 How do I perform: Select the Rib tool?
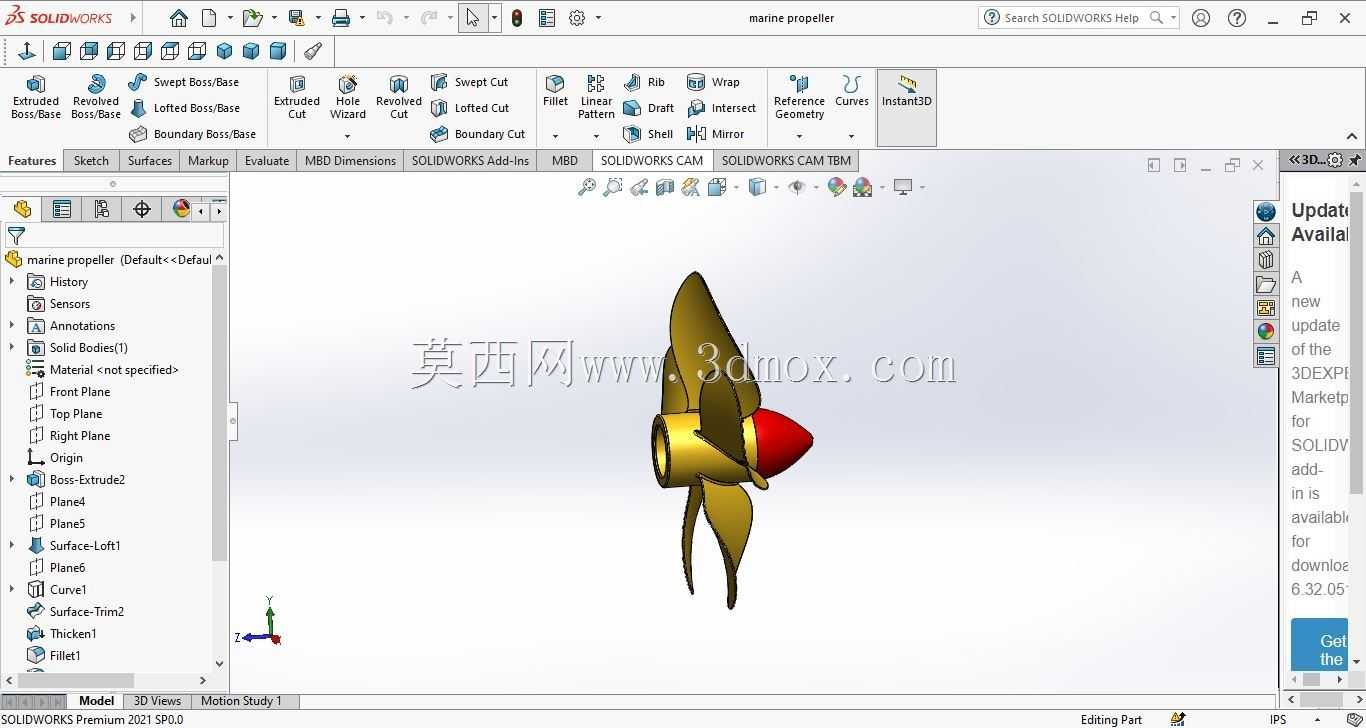(x=644, y=82)
